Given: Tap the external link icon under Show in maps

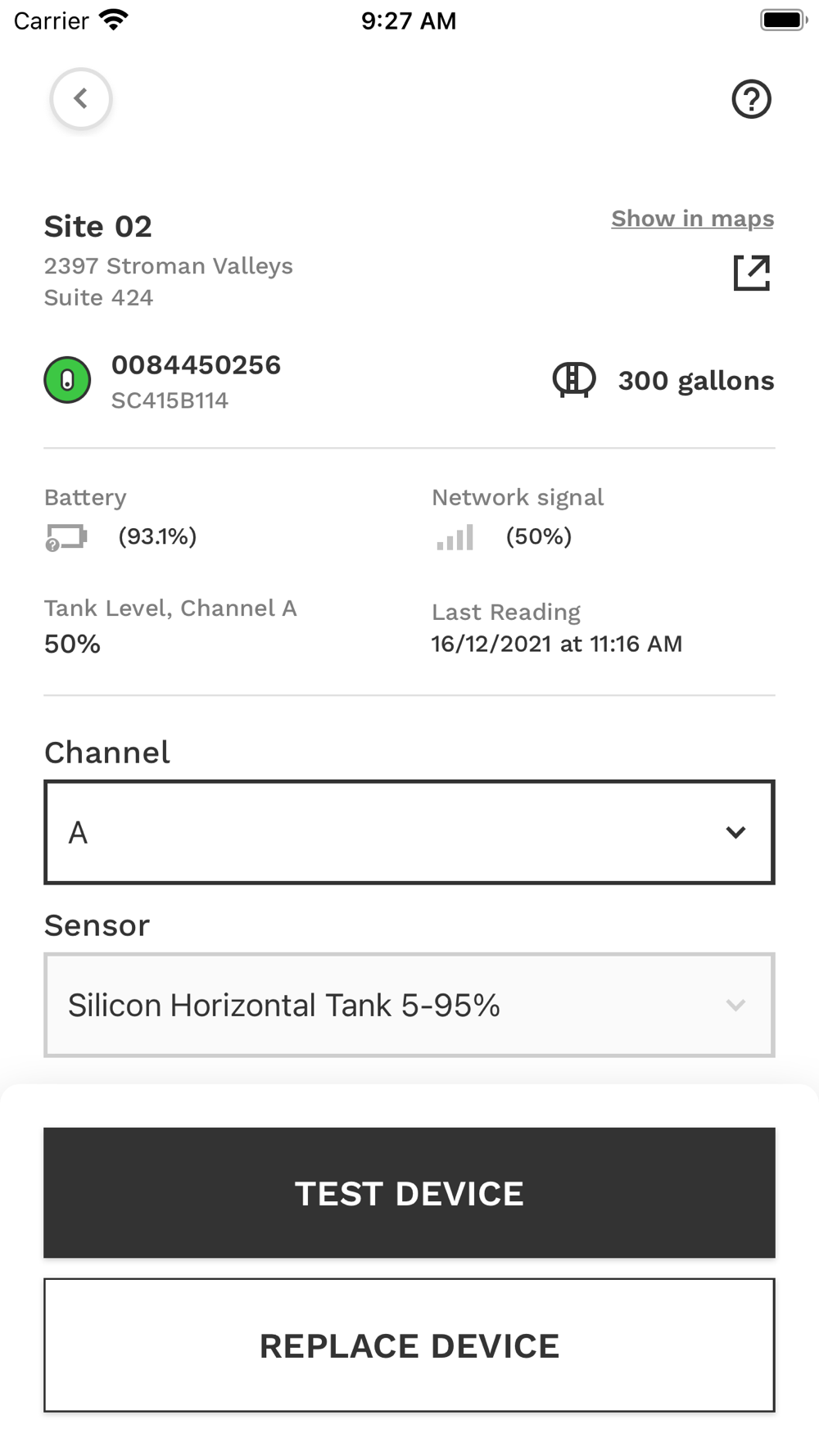Looking at the screenshot, I should point(752,273).
